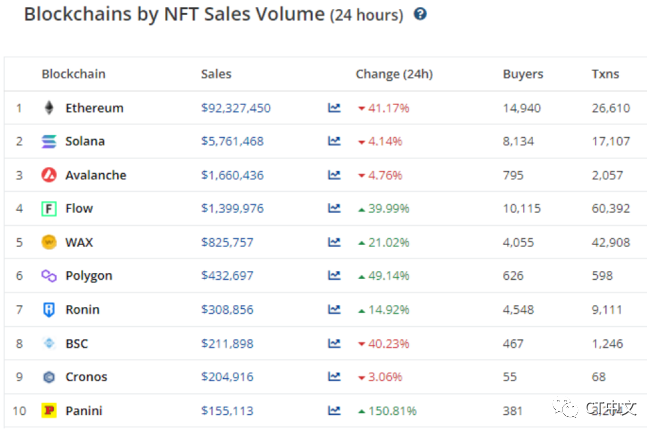Select the Polygon change value 49.14%

coord(388,276)
